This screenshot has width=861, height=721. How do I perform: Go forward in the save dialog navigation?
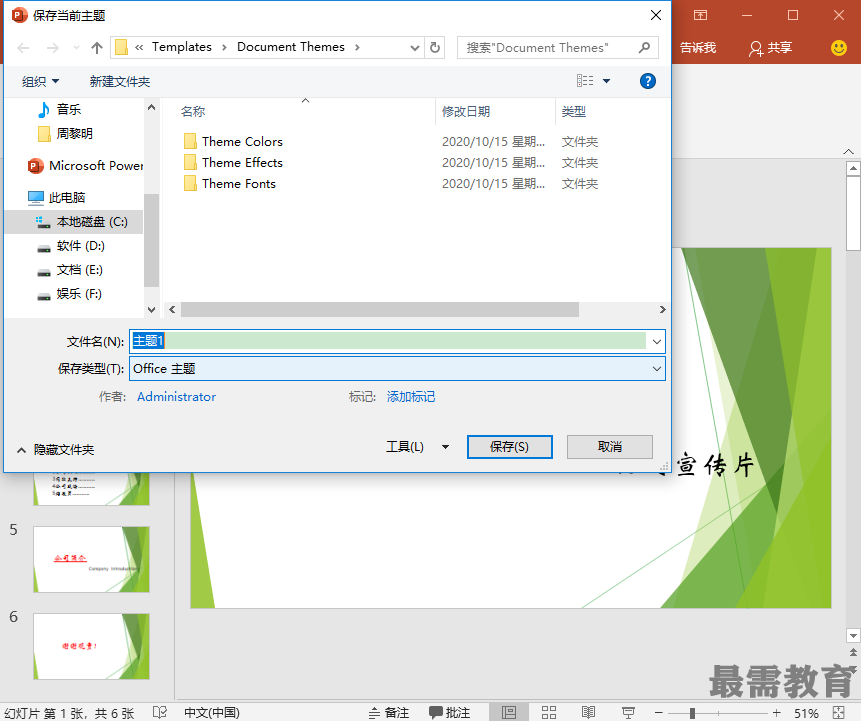coord(53,48)
